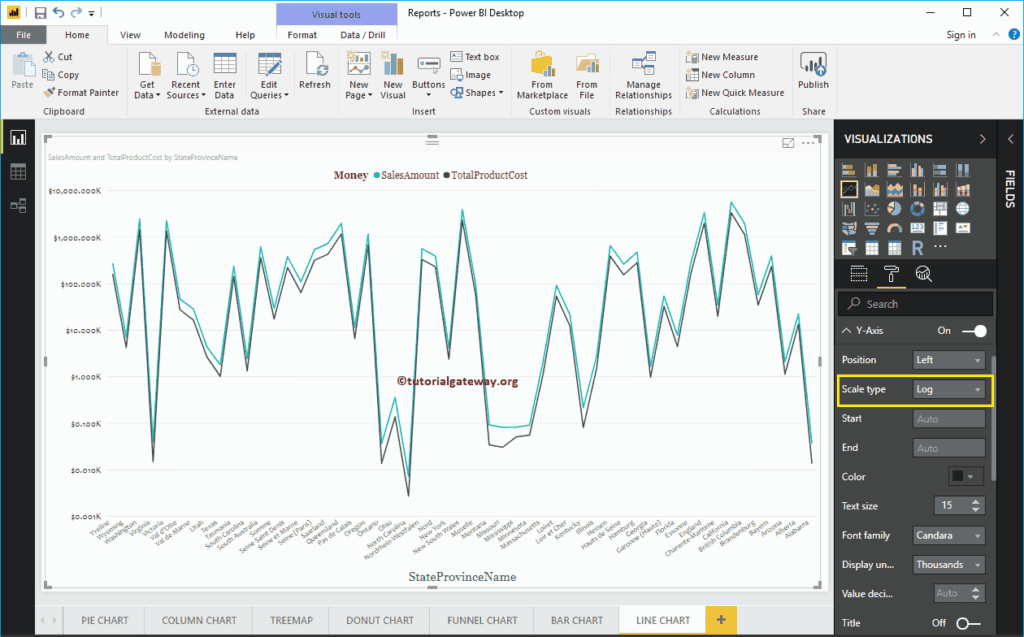
Task: Click the Format Painter tool
Action: click(x=80, y=92)
